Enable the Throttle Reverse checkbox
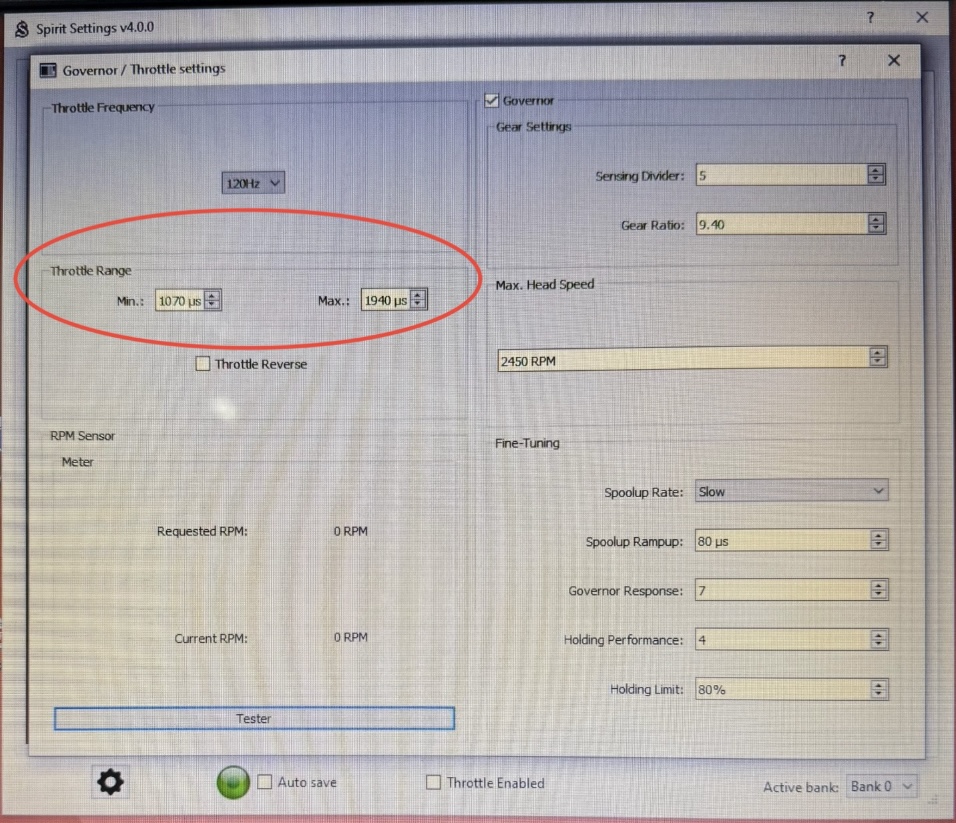956x823 pixels. tap(203, 364)
